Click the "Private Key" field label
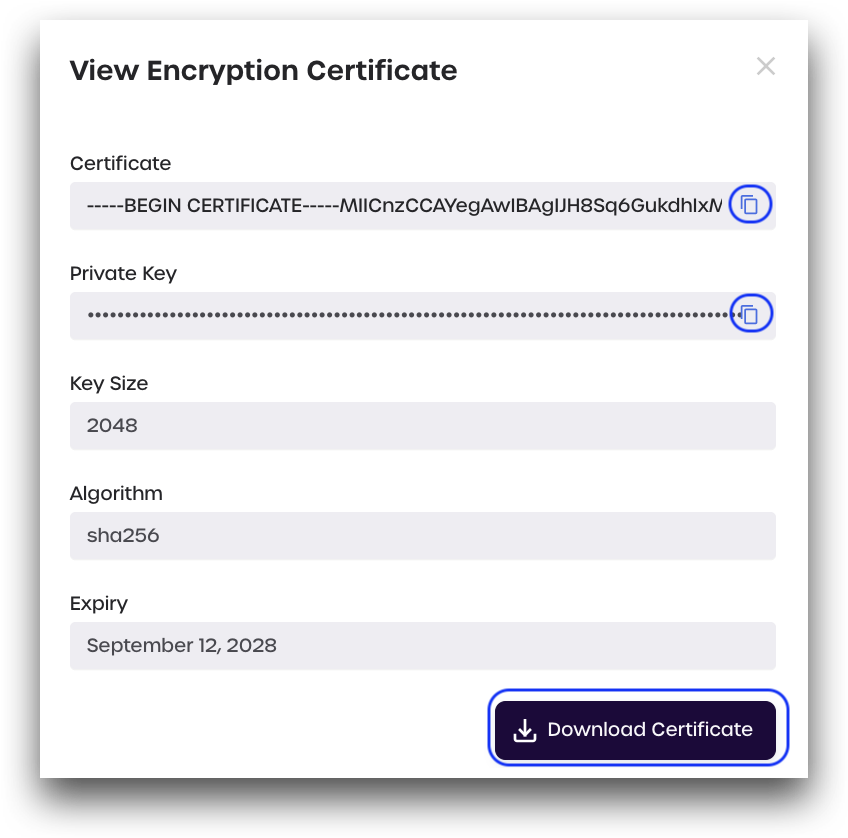 (x=123, y=273)
